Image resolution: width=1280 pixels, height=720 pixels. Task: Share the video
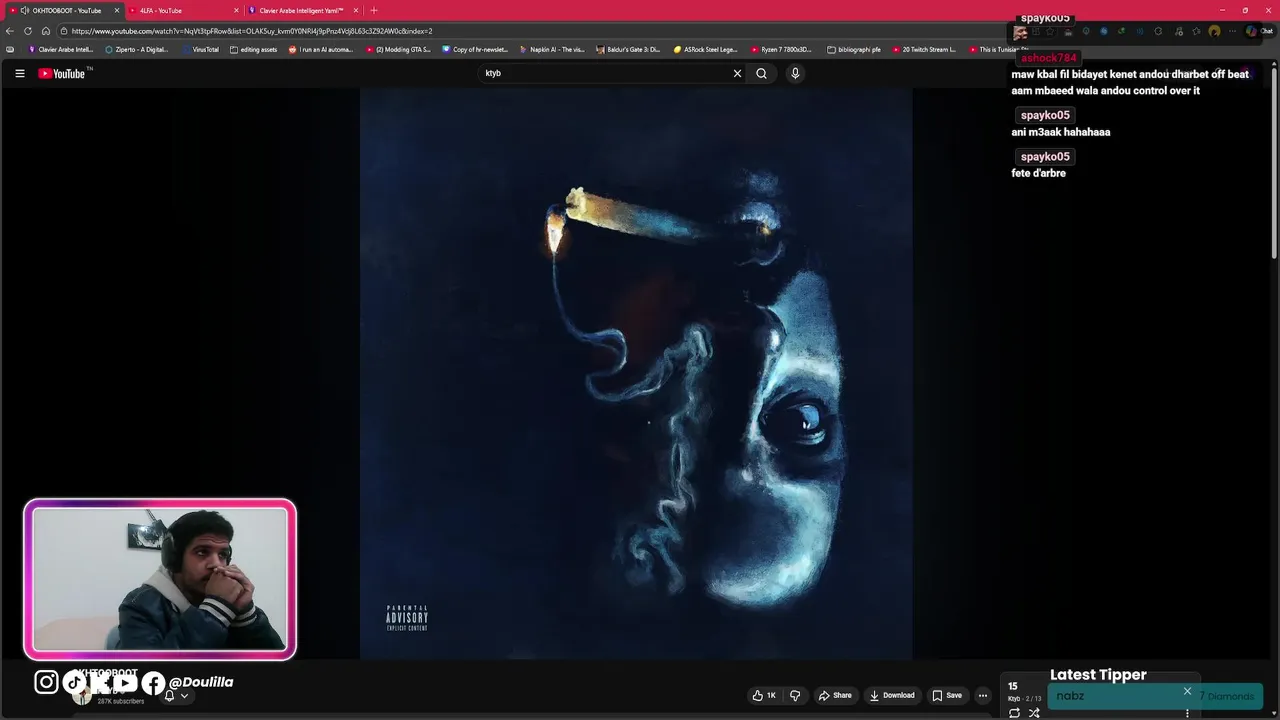(x=835, y=695)
